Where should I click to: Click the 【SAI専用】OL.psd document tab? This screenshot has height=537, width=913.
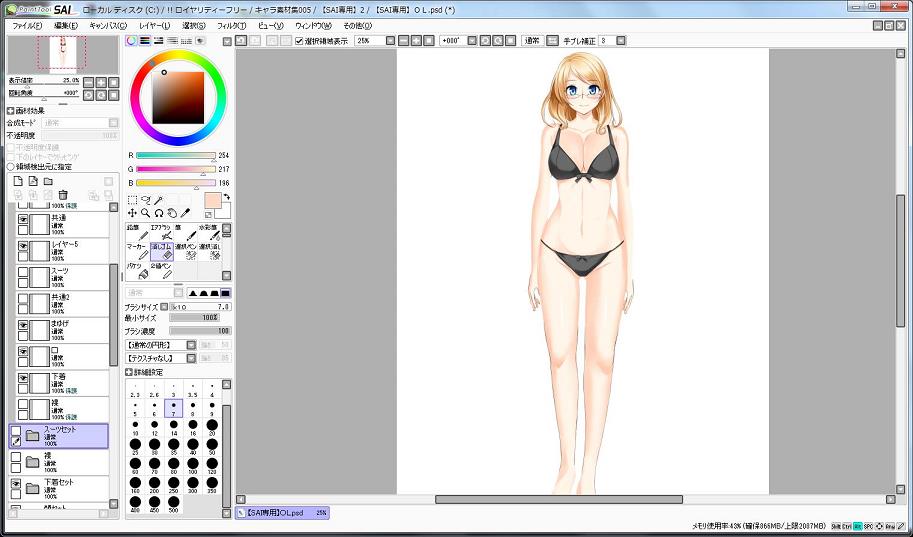tap(282, 513)
